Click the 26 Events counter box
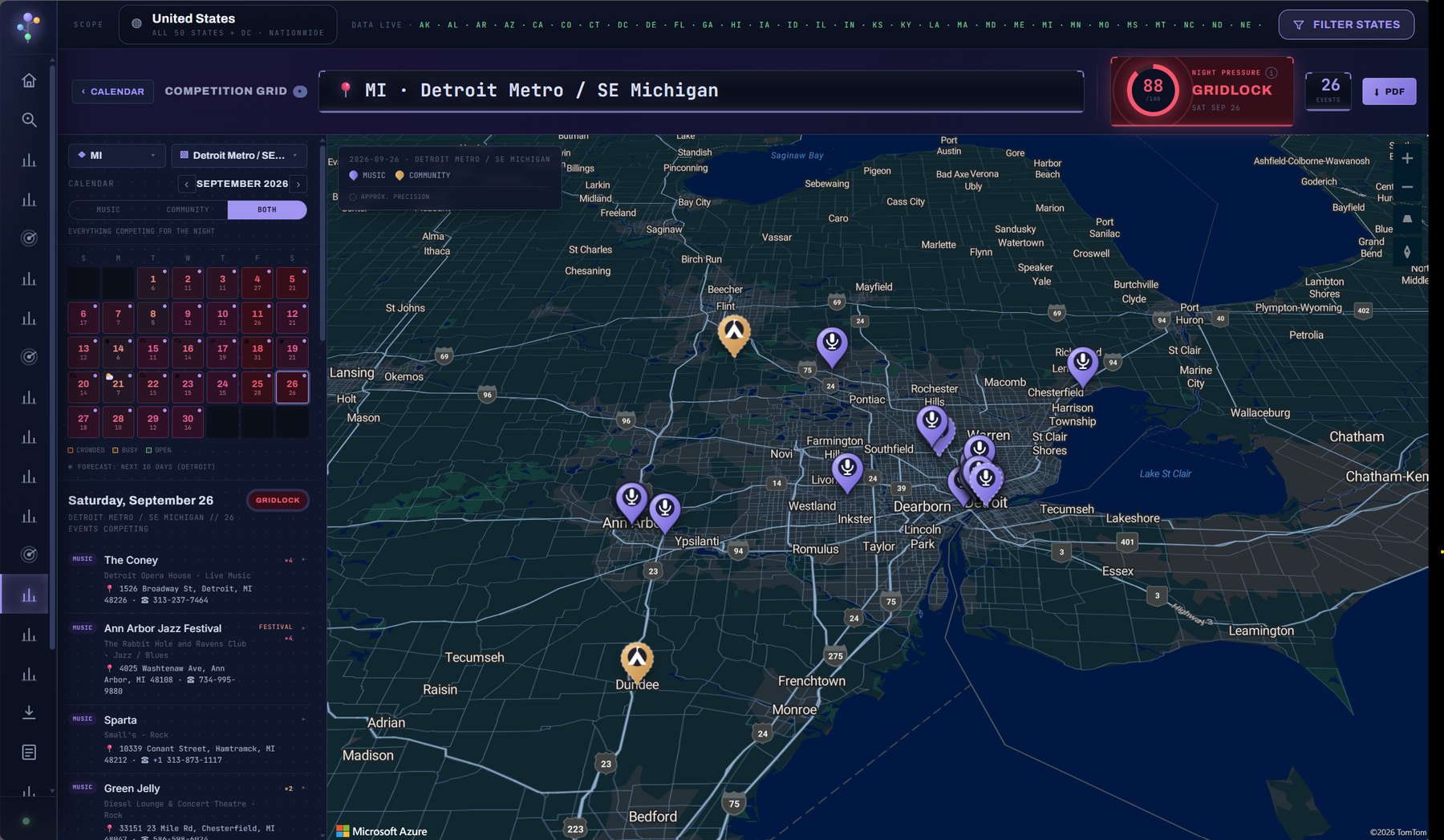Viewport: 1444px width, 840px height. tap(1328, 91)
